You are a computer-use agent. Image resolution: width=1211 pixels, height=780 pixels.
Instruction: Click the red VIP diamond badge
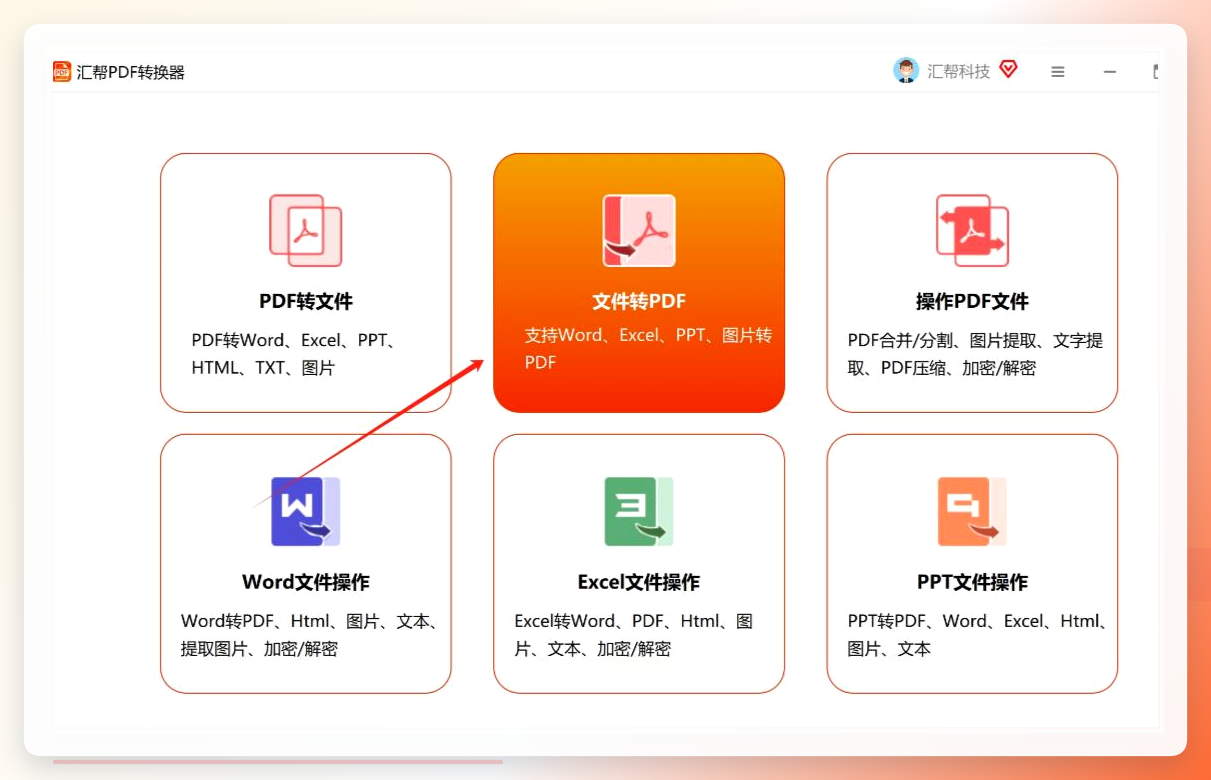(x=1008, y=70)
